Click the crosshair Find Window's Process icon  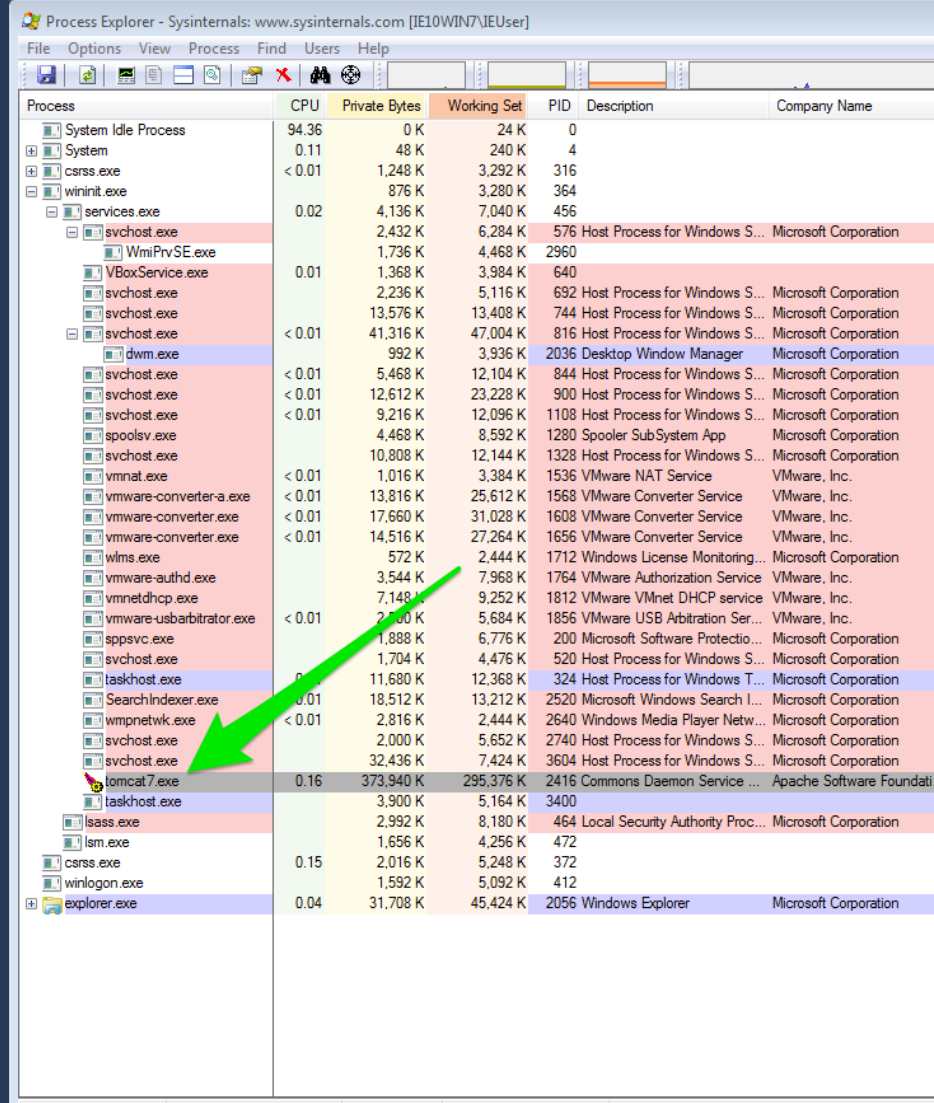click(x=350, y=75)
